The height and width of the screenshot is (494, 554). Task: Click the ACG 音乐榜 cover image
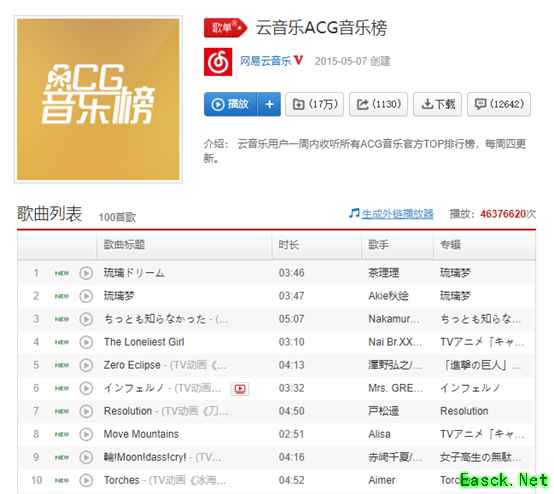click(x=98, y=99)
